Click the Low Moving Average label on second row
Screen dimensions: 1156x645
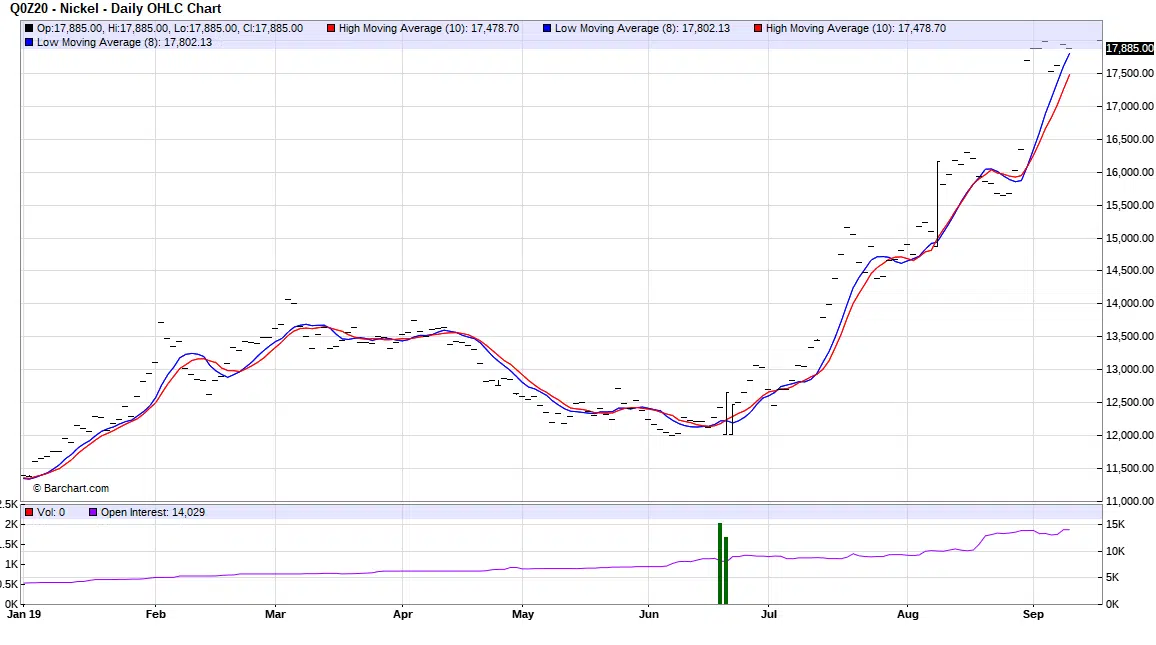[124, 43]
